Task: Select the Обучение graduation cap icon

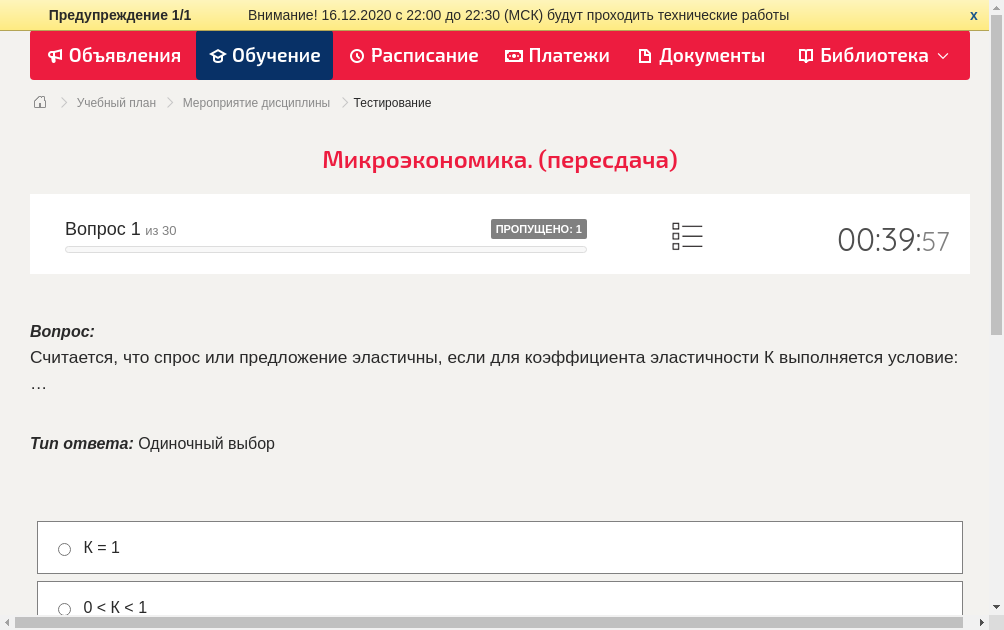Action: (218, 56)
